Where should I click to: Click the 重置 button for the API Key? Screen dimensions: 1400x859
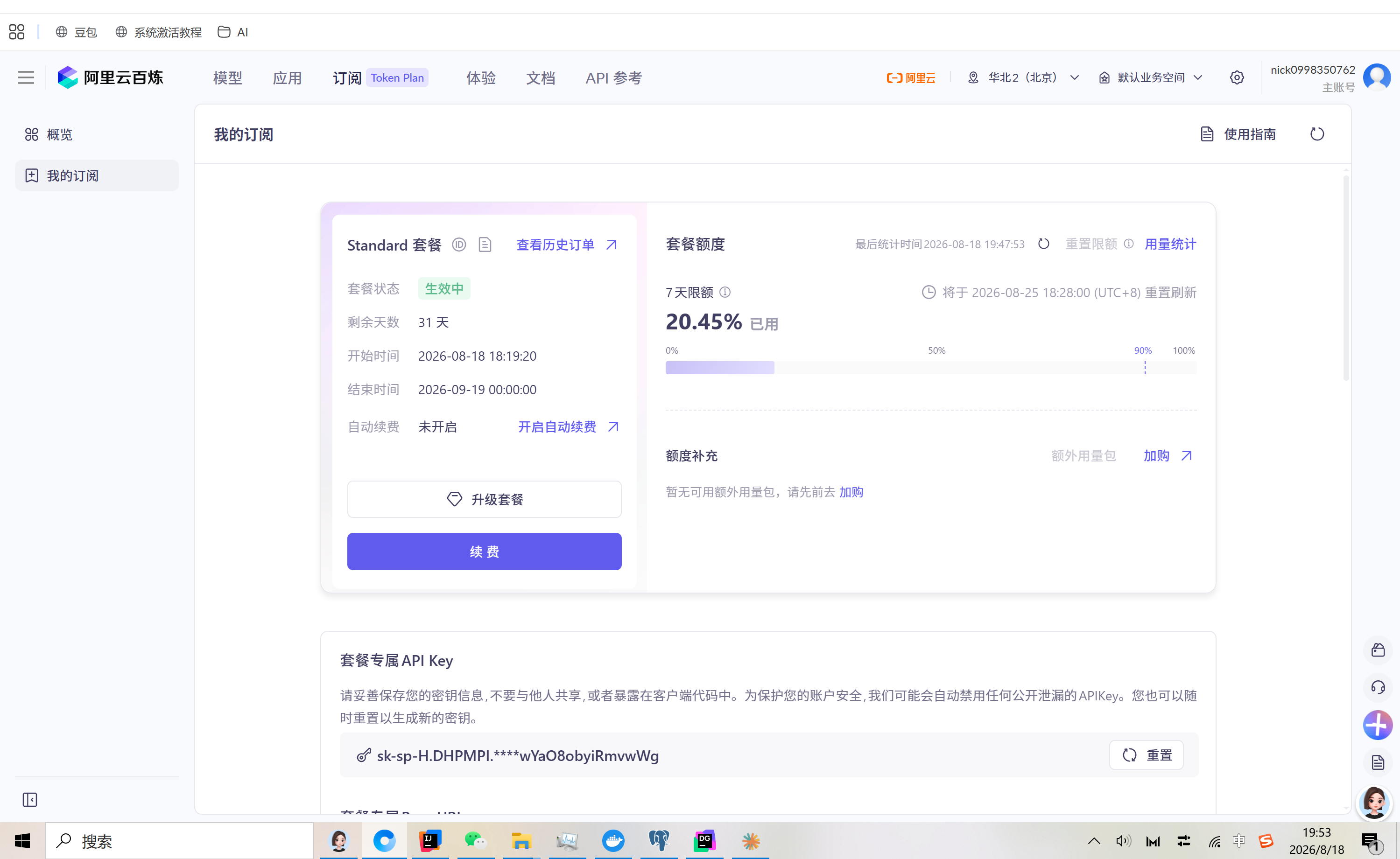1147,755
